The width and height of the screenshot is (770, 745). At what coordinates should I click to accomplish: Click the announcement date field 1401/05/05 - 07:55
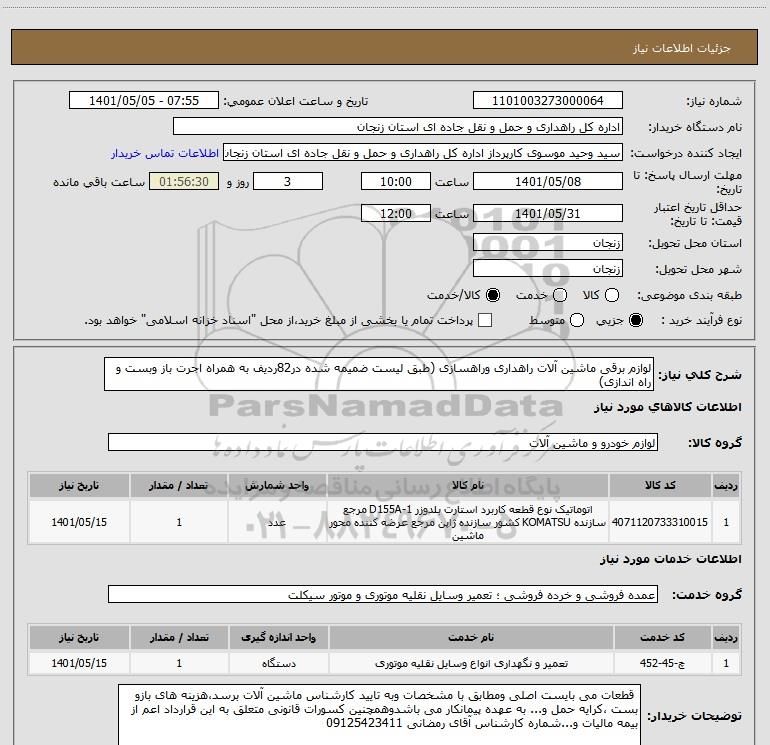[144, 101]
